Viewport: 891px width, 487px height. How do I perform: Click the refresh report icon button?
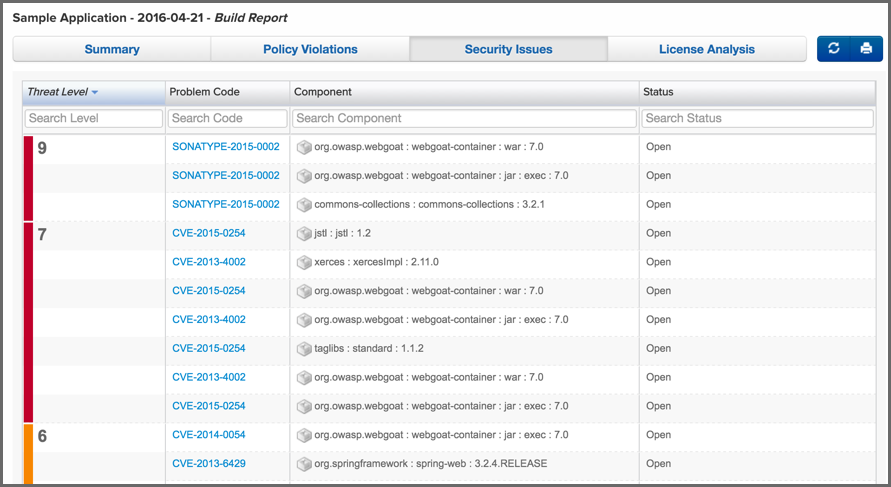(x=834, y=49)
